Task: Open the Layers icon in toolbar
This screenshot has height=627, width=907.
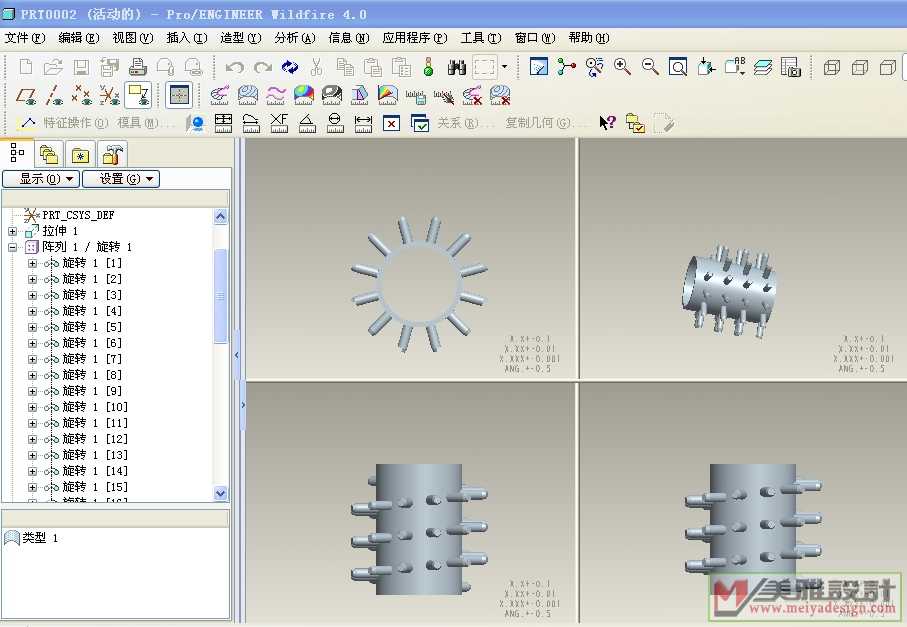Action: [763, 67]
